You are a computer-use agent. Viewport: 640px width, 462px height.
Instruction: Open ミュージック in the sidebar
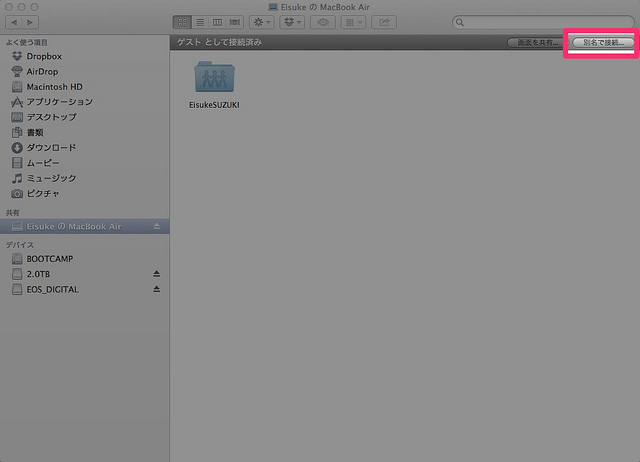(x=85, y=178)
